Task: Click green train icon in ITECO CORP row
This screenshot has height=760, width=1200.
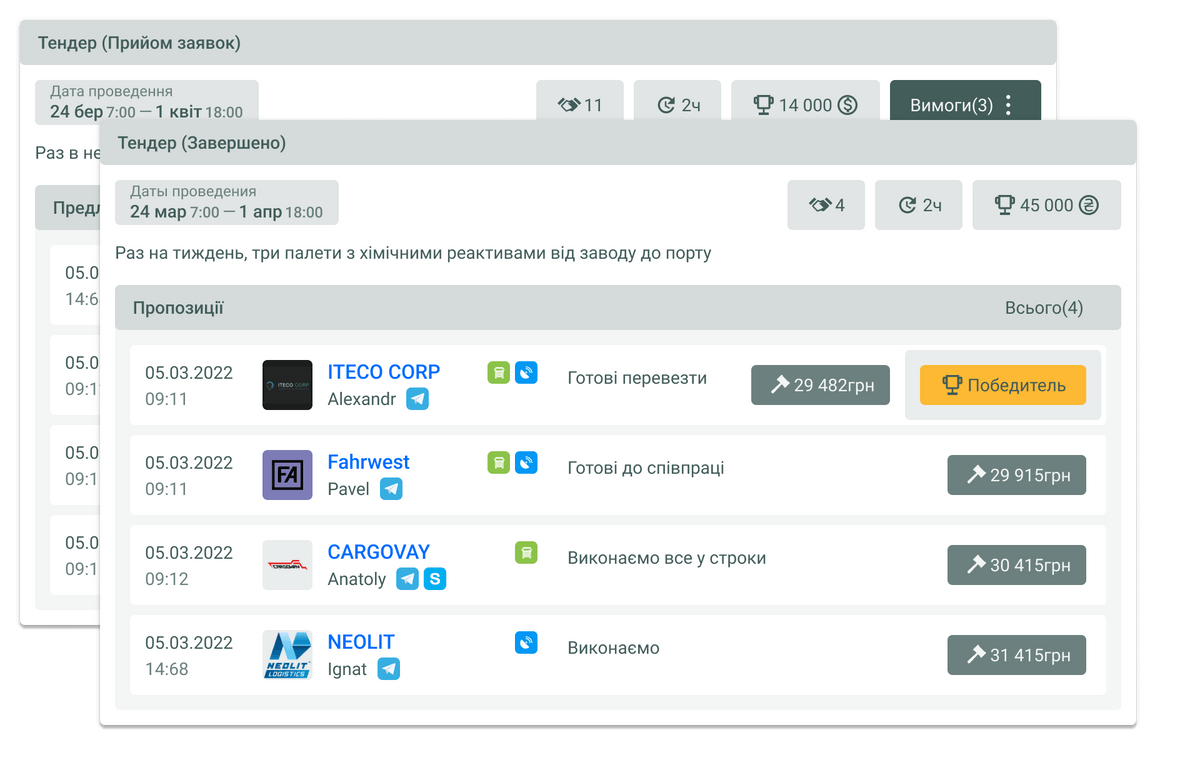Action: (x=498, y=372)
